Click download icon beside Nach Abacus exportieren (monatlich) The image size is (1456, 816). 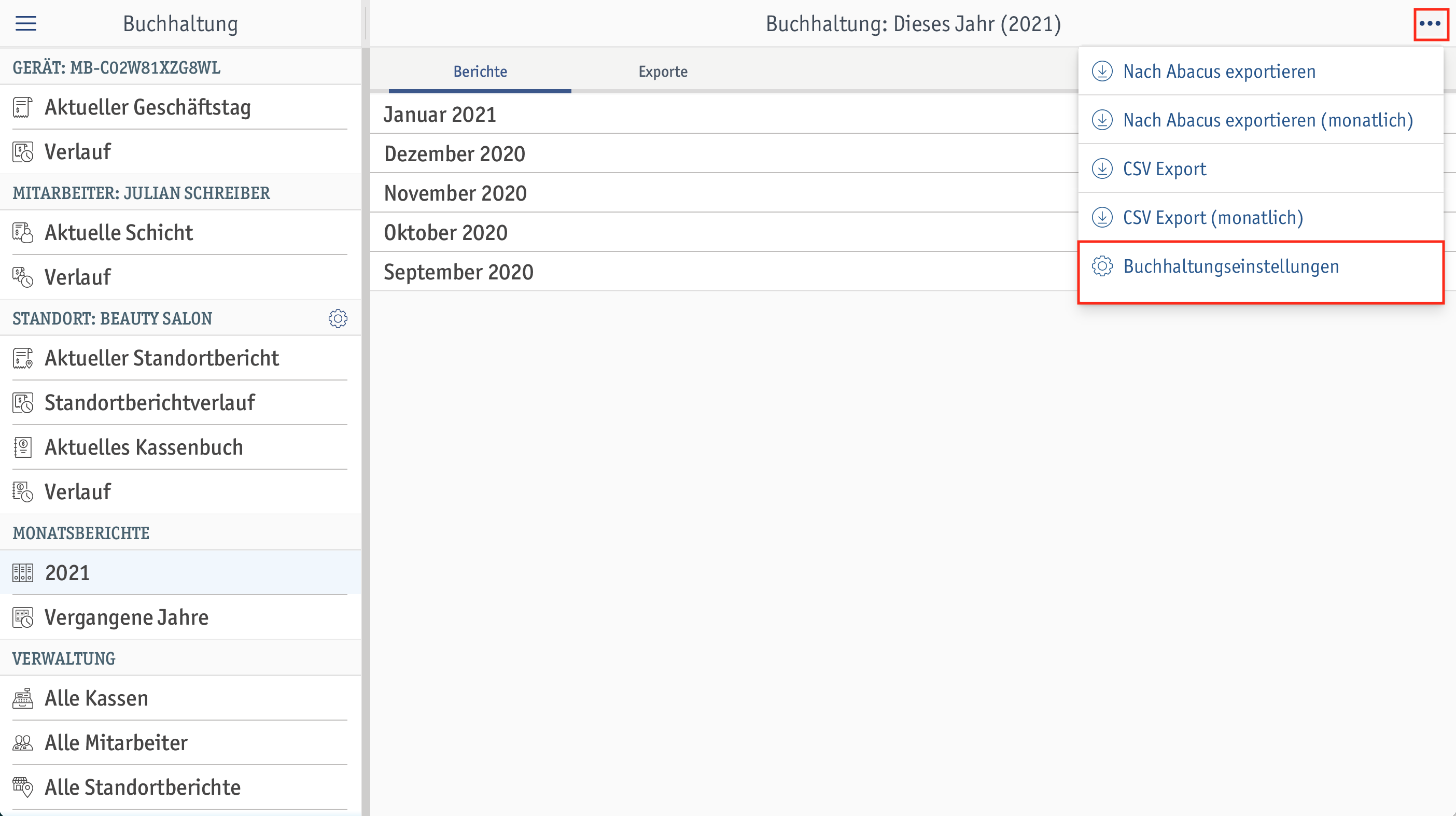(1102, 120)
